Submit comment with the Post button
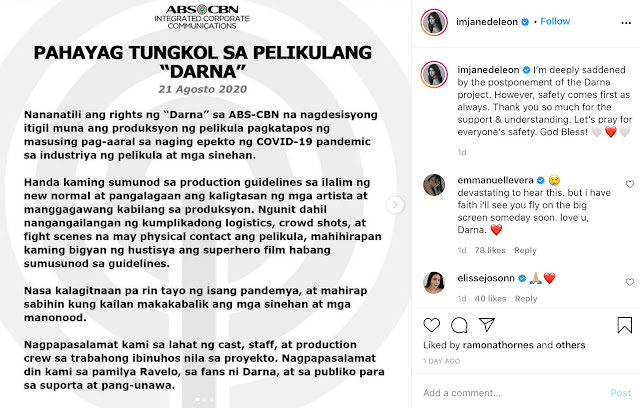The image size is (640, 408). 621,393
